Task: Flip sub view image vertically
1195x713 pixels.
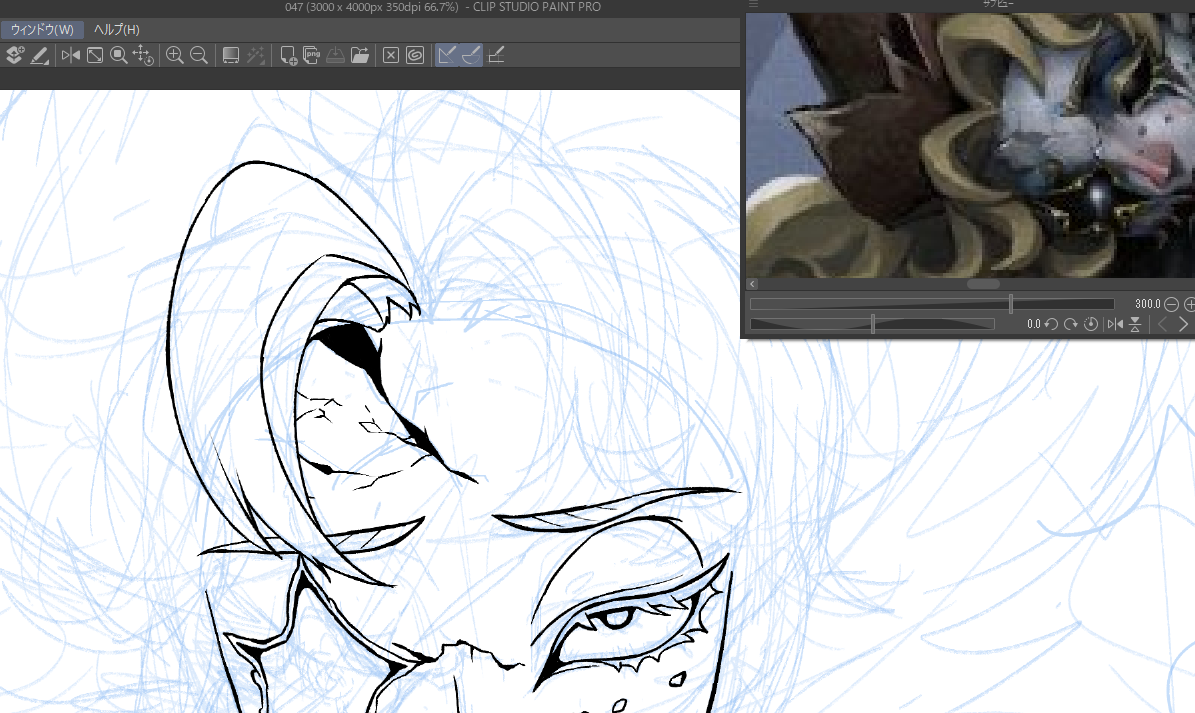Action: 1135,324
